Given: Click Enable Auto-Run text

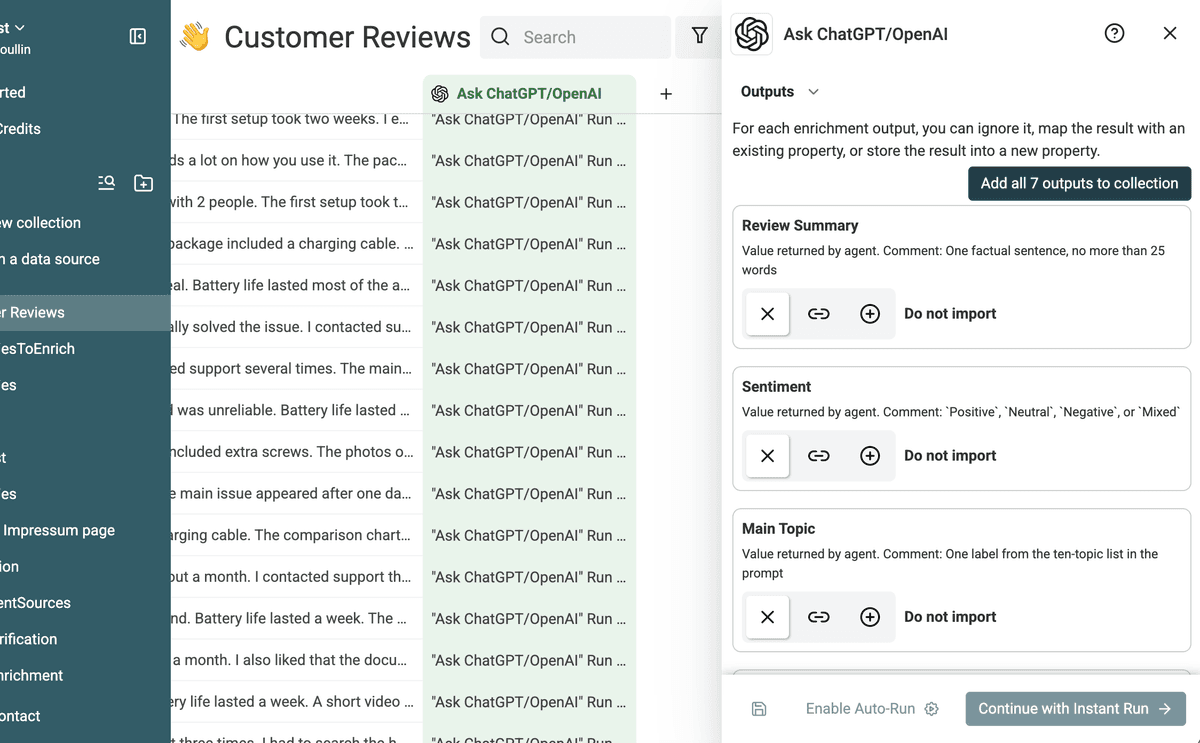Looking at the screenshot, I should [x=860, y=709].
